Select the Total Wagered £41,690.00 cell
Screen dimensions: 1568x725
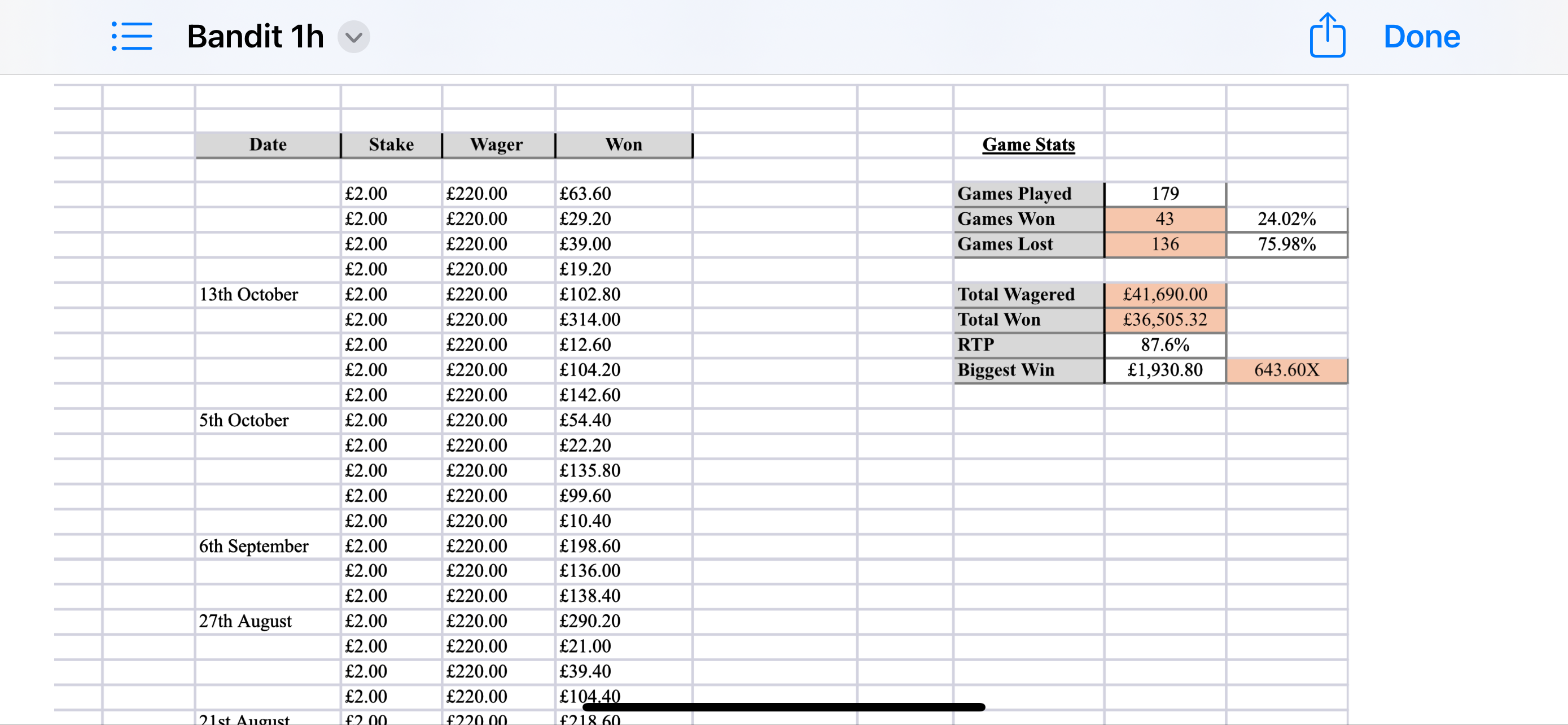(1164, 295)
